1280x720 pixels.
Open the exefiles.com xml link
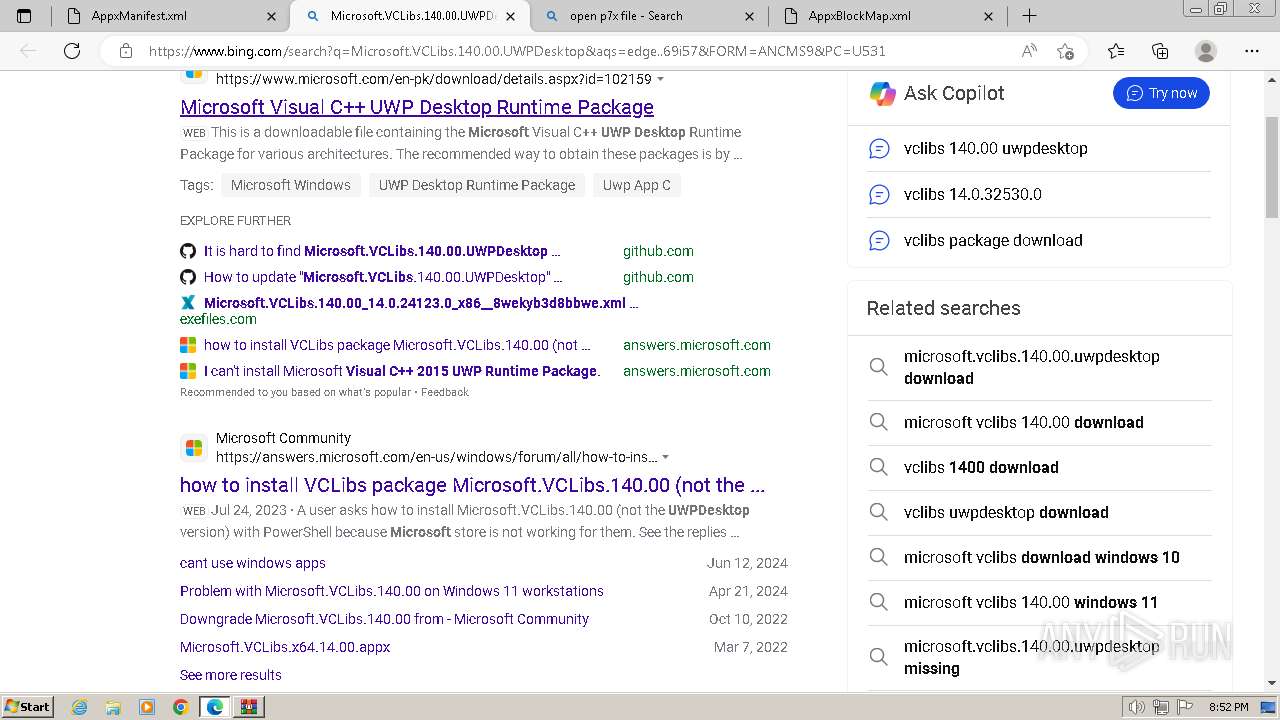click(x=421, y=303)
